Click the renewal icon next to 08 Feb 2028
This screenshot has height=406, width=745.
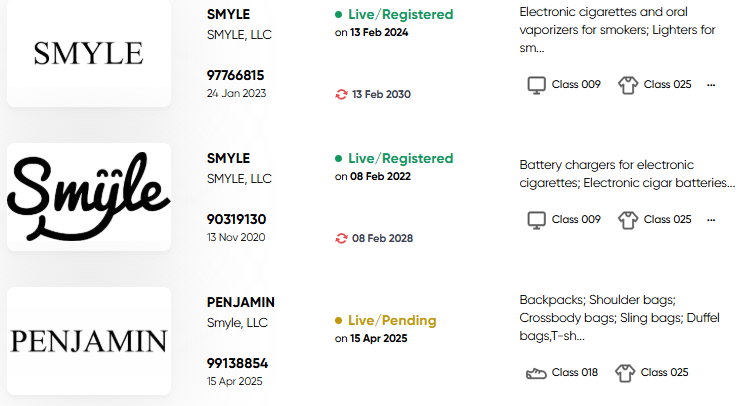tap(341, 238)
